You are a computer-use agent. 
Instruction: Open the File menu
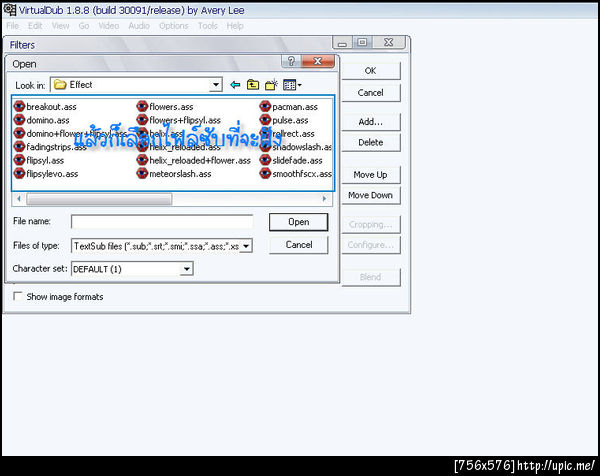click(x=13, y=26)
